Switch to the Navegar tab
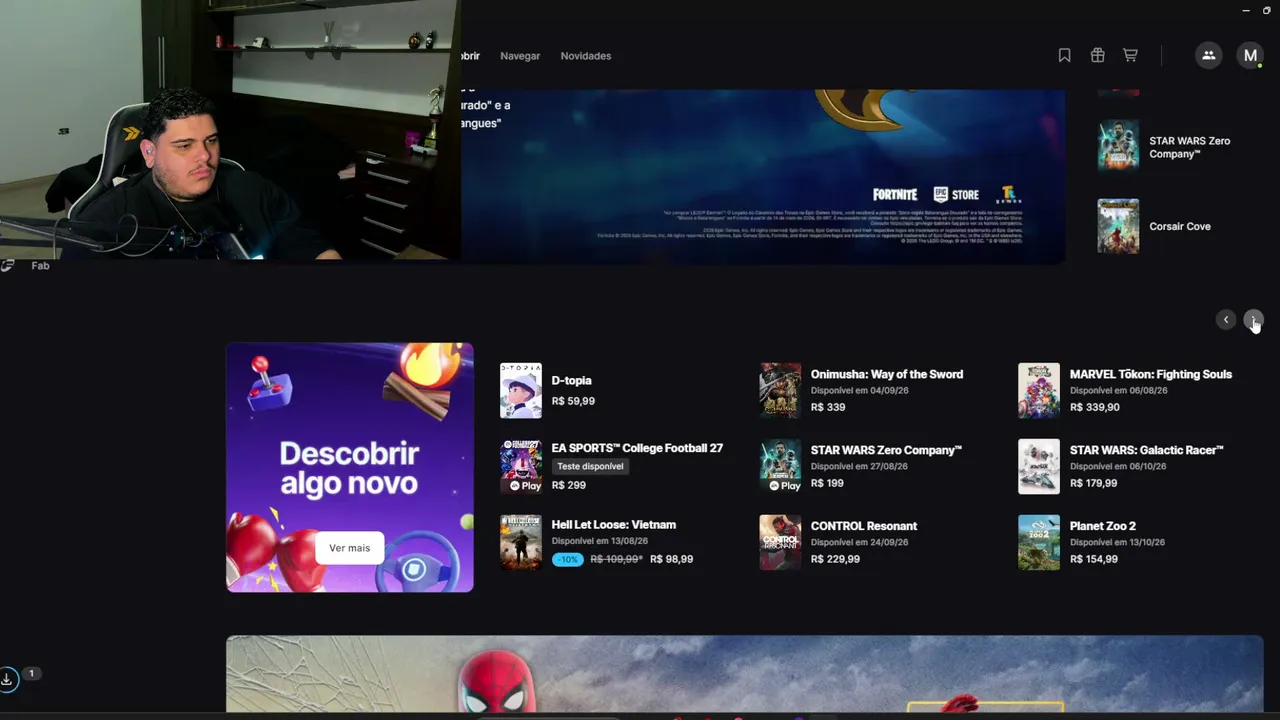The image size is (1280, 720). click(x=520, y=56)
